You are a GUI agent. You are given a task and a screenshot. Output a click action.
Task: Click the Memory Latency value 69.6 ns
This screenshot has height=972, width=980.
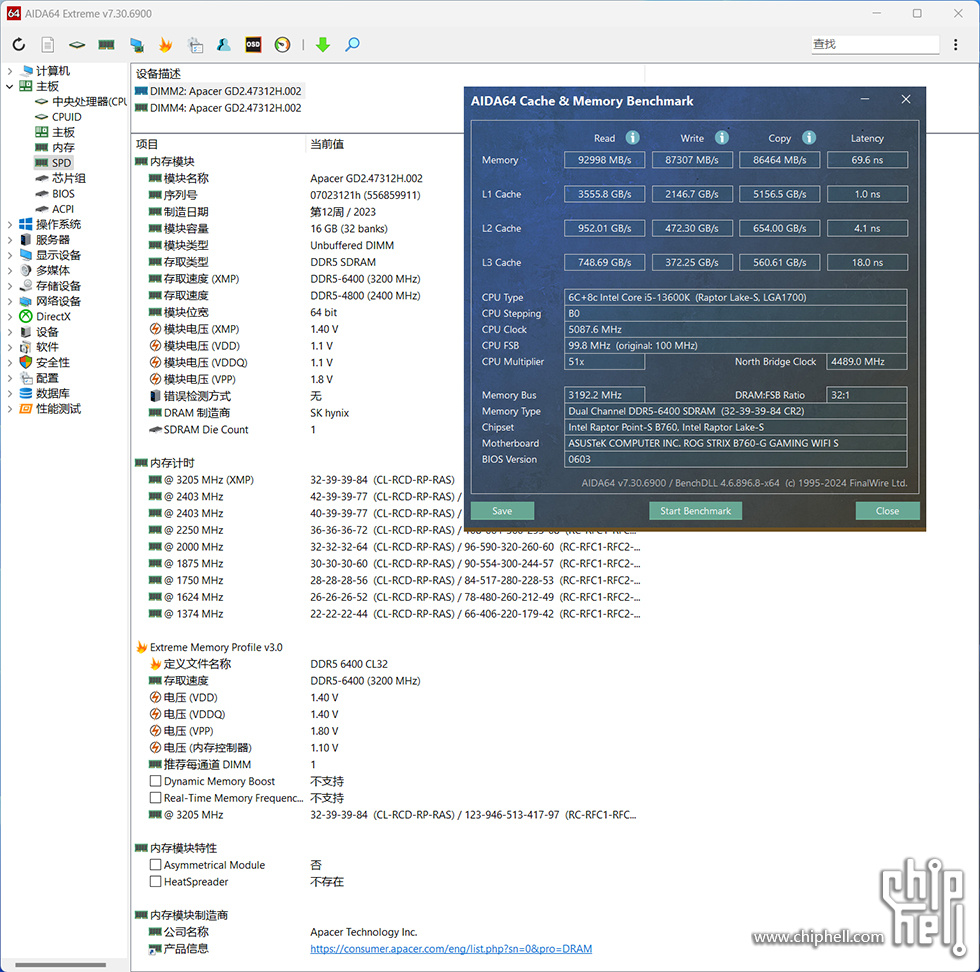(x=867, y=160)
